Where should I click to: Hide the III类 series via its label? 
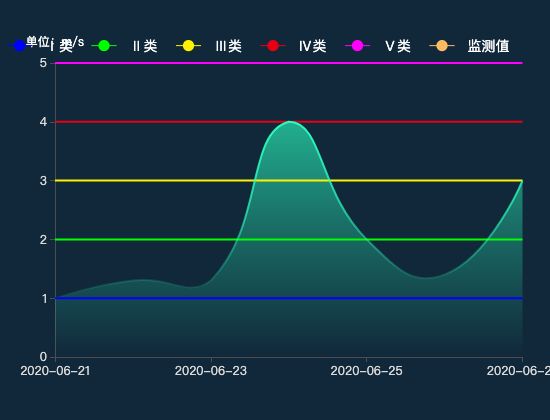[x=228, y=46]
